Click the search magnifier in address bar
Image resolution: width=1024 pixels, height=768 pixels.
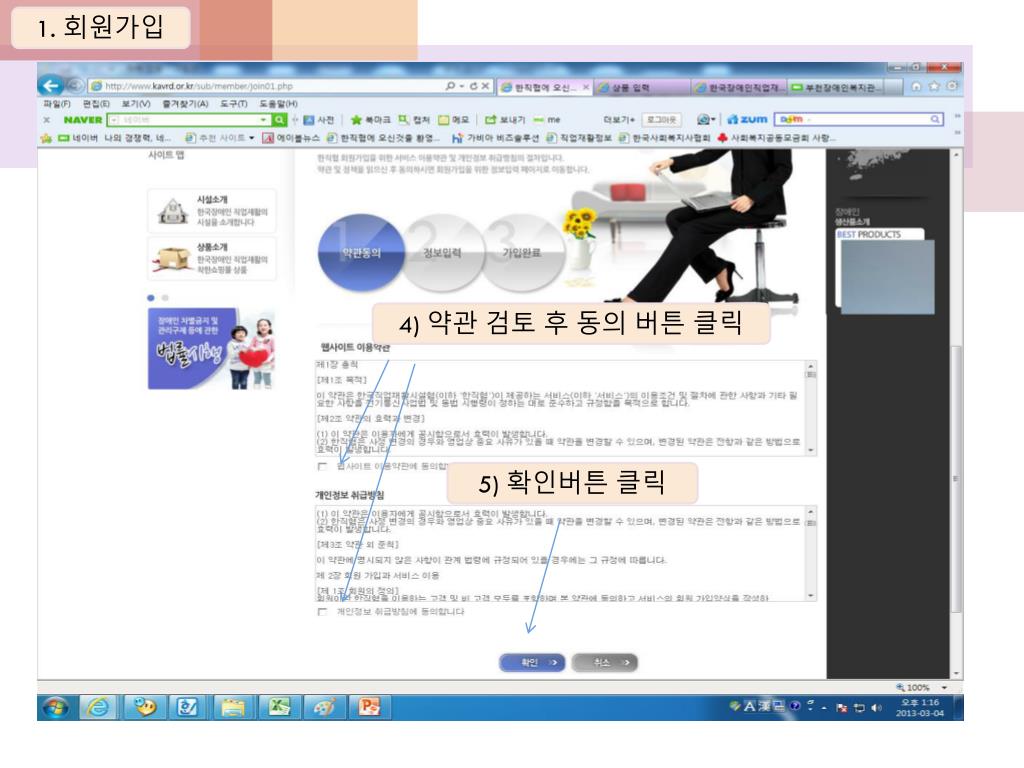[450, 86]
